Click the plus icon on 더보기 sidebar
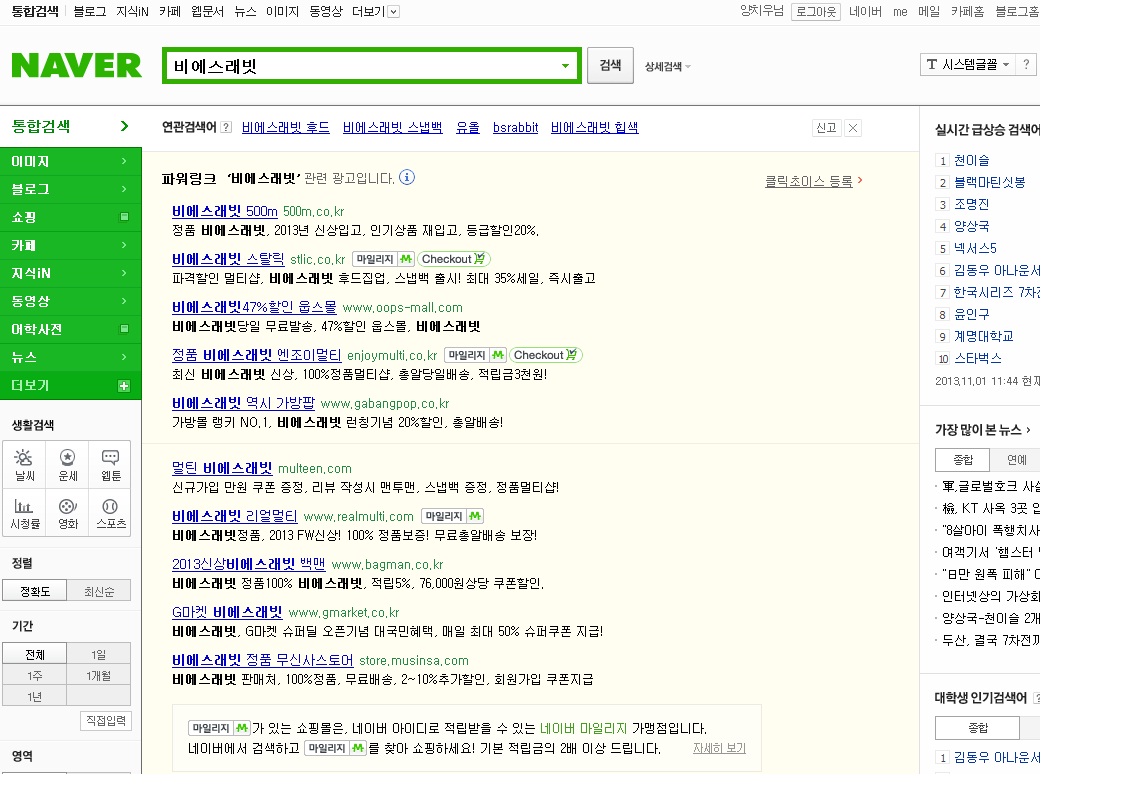This screenshot has height=794, width=1123. (124, 386)
